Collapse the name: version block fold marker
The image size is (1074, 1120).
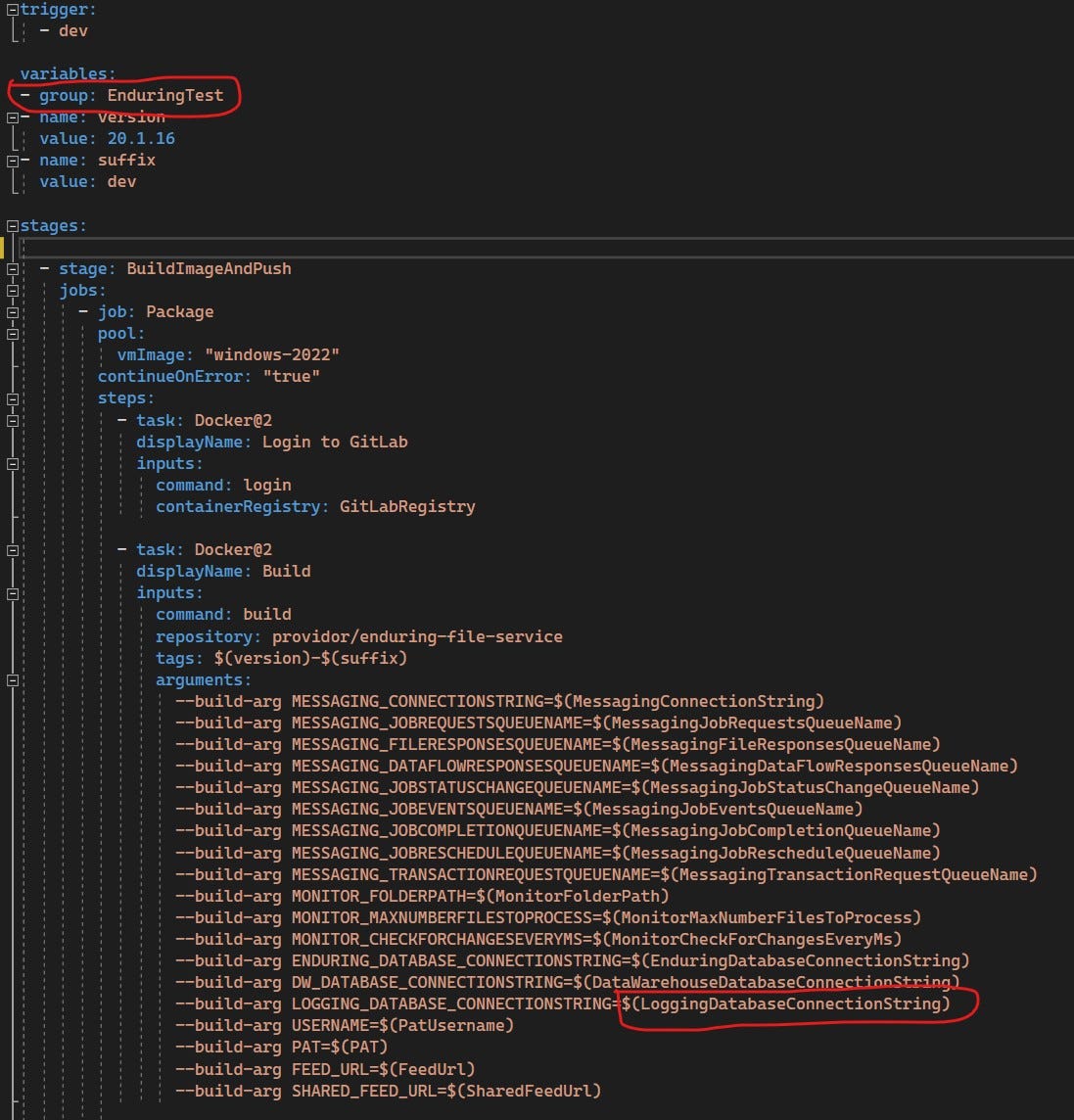[12, 117]
